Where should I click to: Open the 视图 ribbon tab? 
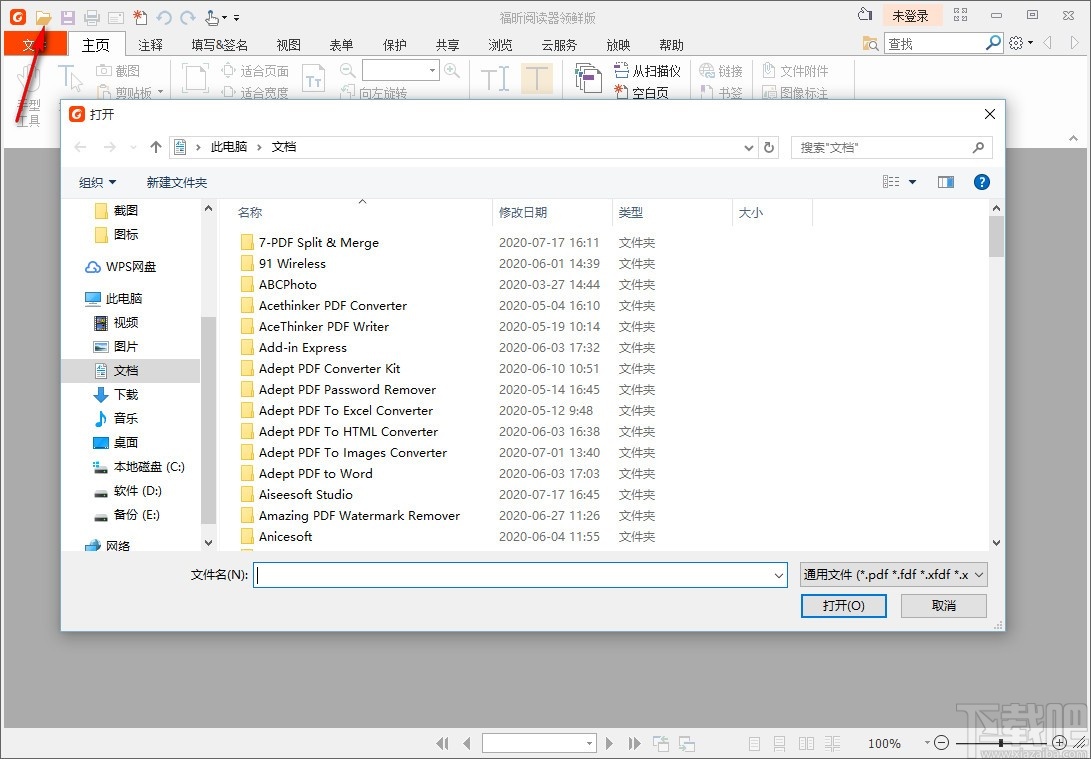288,45
